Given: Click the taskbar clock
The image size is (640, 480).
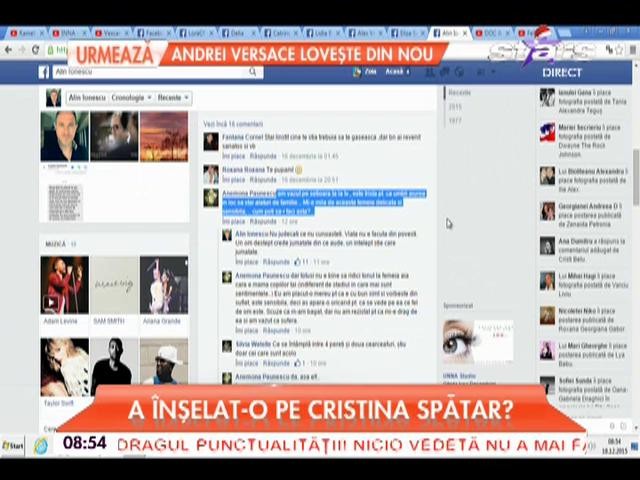Looking at the screenshot, I should click(x=614, y=446).
